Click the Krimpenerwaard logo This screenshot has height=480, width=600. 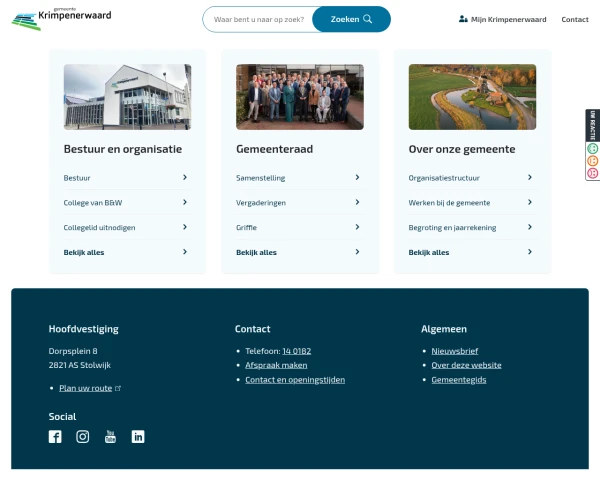click(62, 19)
